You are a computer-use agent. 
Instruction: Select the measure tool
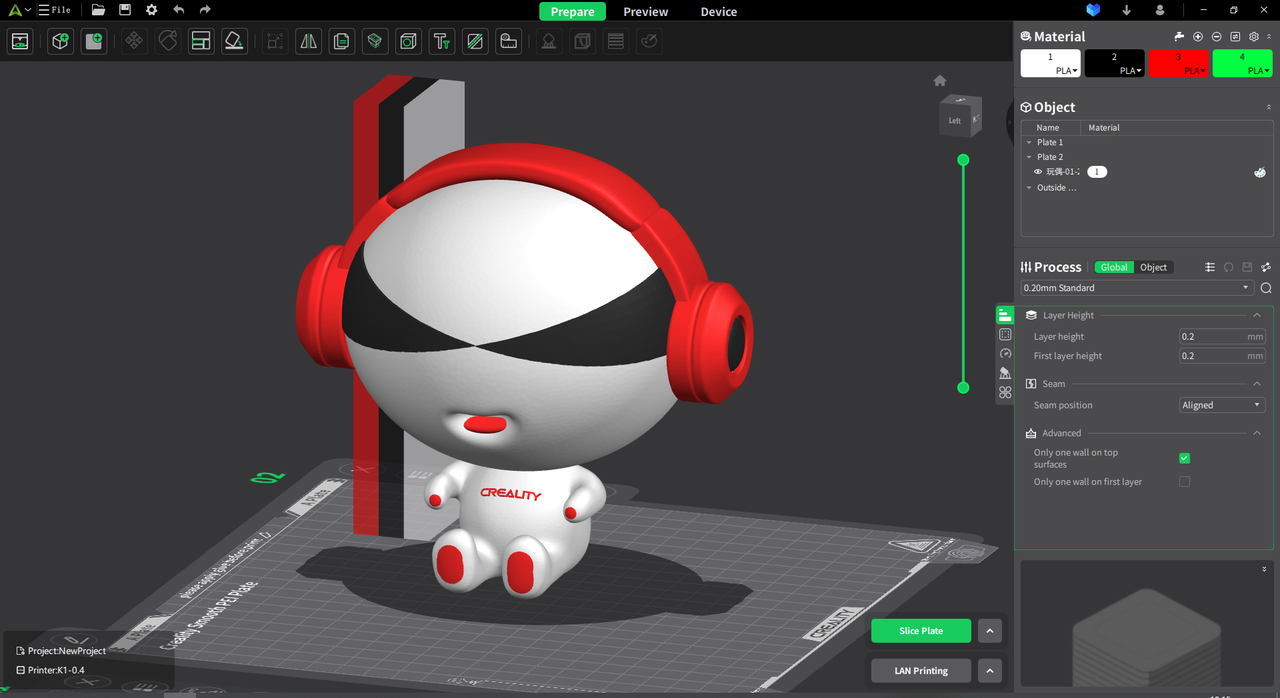508,42
